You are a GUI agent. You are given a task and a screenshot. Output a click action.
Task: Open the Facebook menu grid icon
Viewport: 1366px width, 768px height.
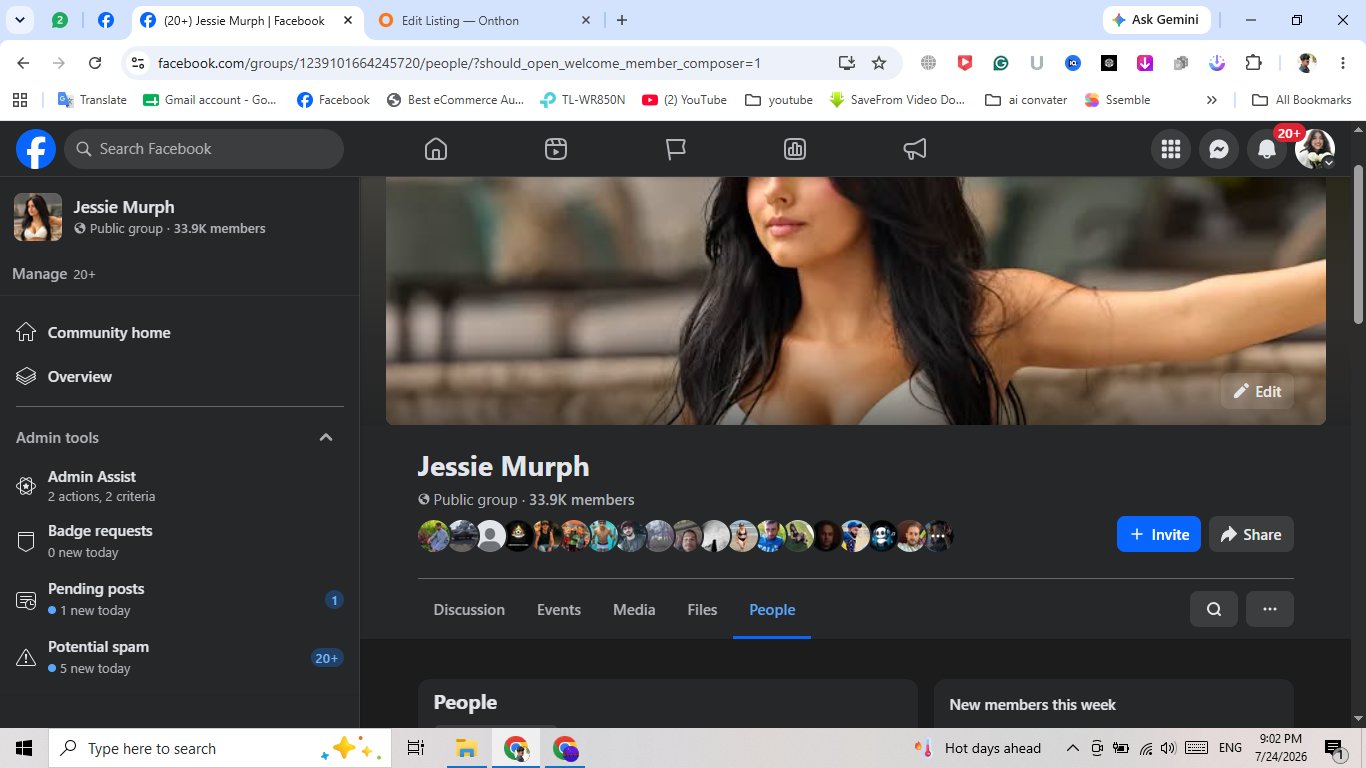point(1170,149)
